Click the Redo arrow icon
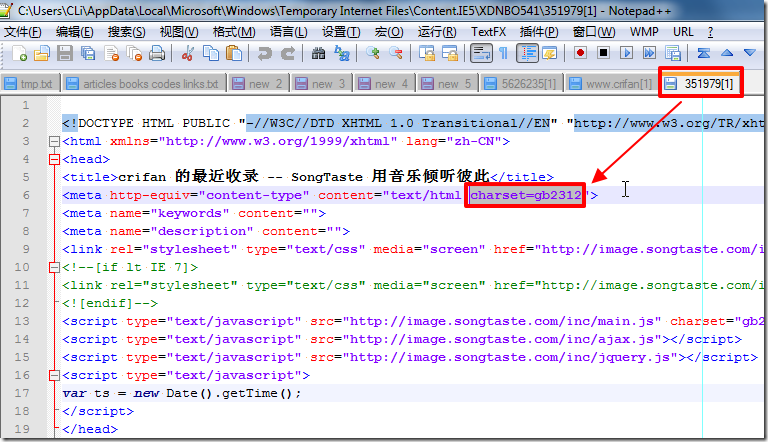This screenshot has width=768, height=442. click(x=288, y=53)
